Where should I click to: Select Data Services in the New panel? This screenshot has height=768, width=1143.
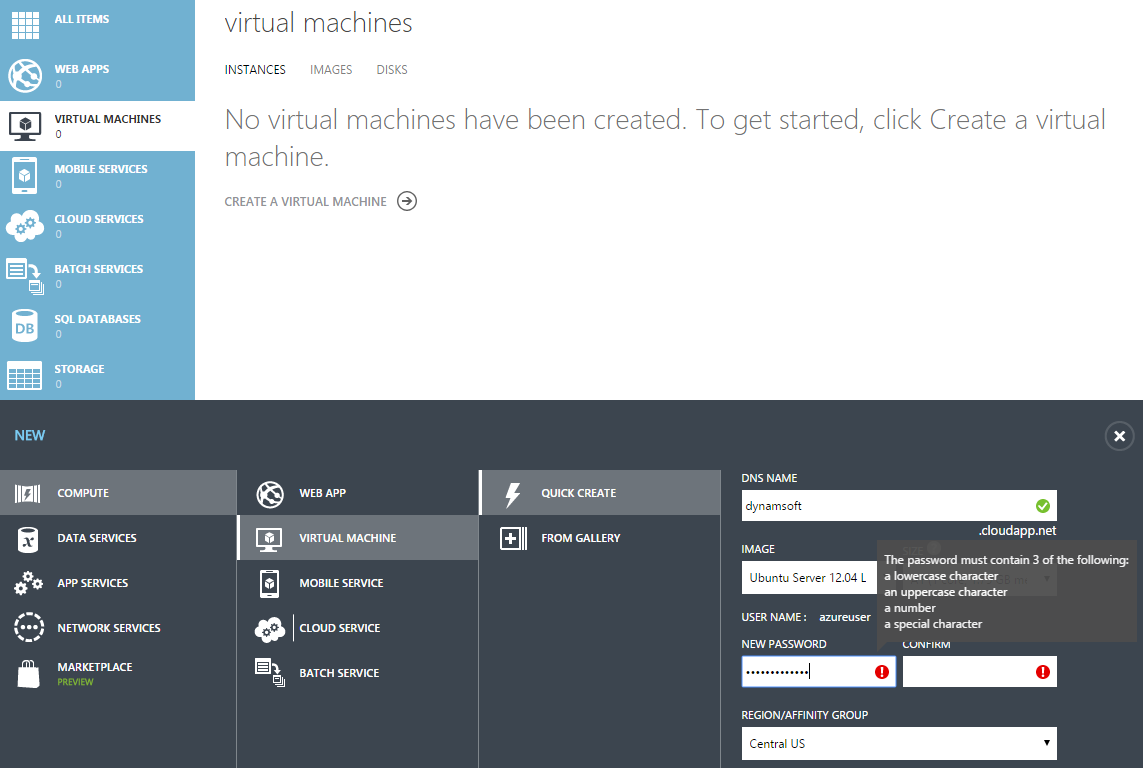(x=97, y=538)
